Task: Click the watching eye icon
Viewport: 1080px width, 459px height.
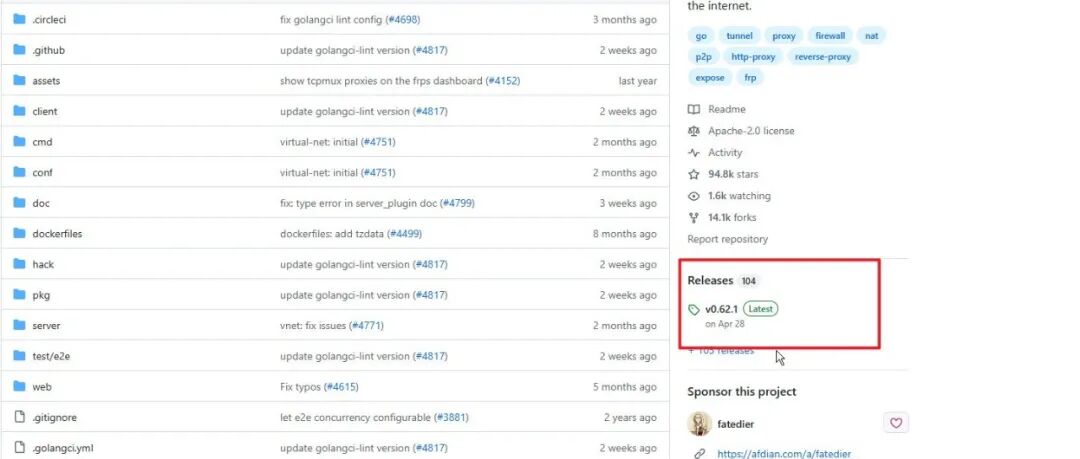Action: 694,196
